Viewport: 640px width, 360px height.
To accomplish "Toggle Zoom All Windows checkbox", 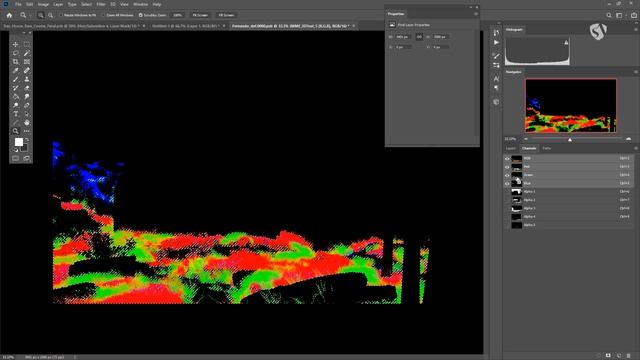I will [103, 15].
